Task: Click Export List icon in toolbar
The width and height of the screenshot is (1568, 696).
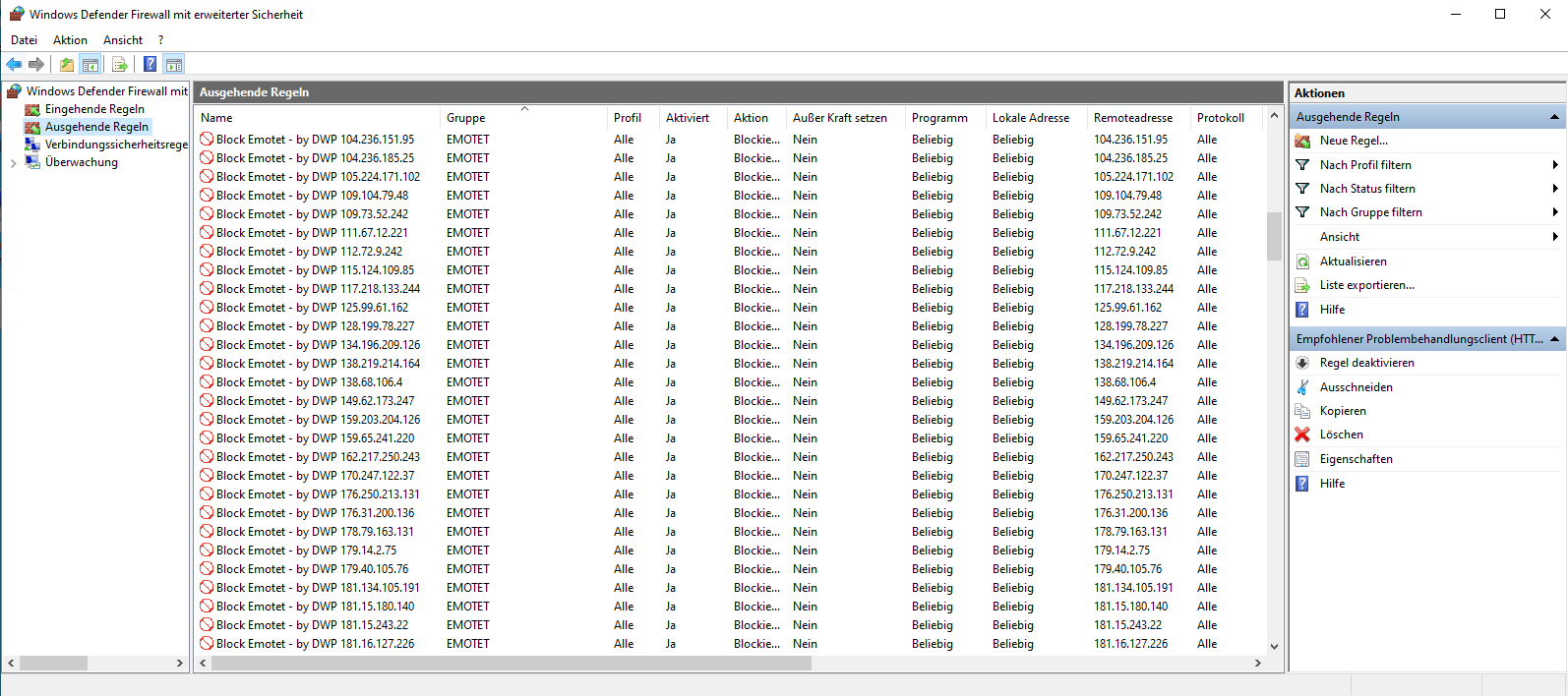Action: [x=120, y=65]
